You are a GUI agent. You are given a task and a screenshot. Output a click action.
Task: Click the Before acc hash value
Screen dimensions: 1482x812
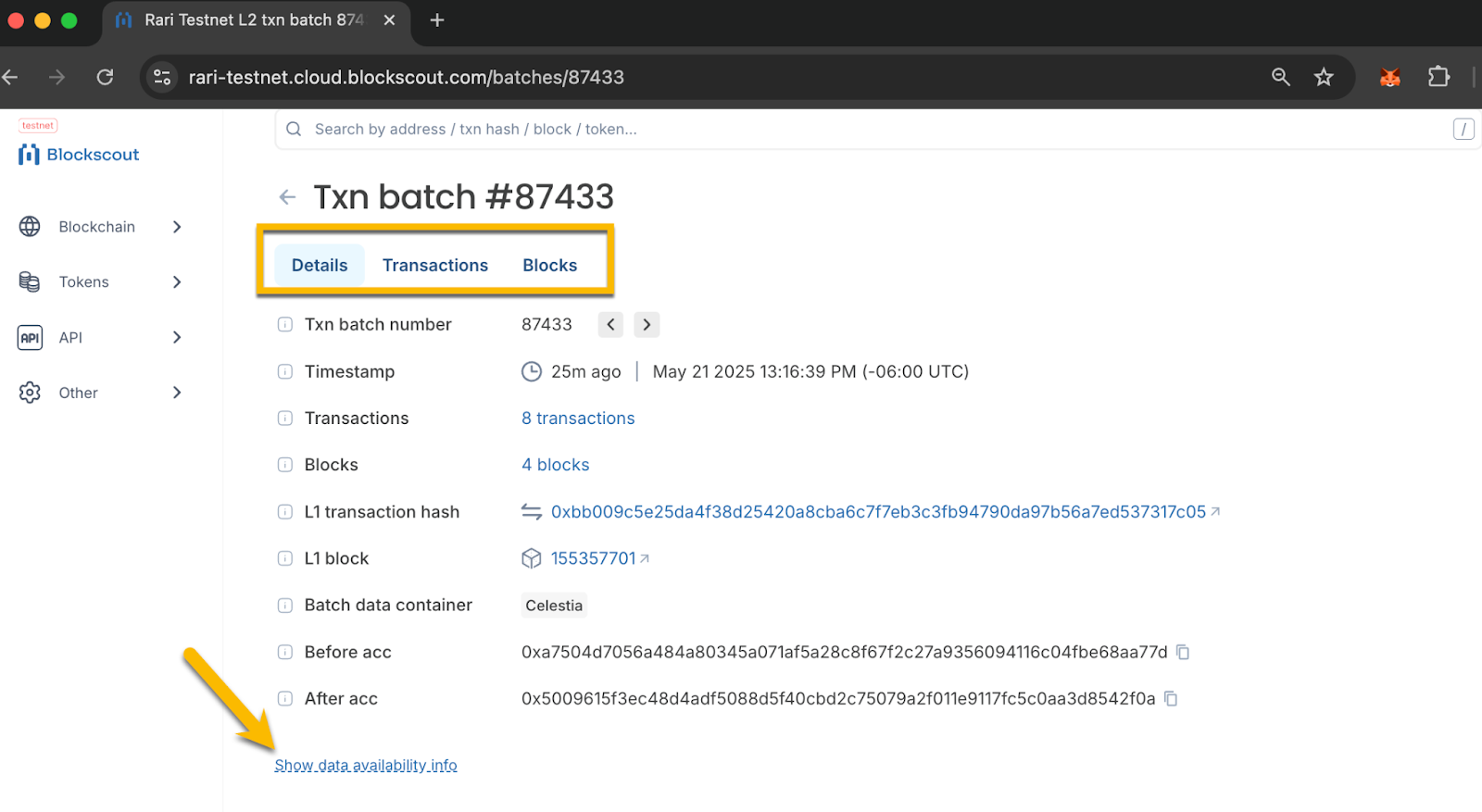click(845, 652)
